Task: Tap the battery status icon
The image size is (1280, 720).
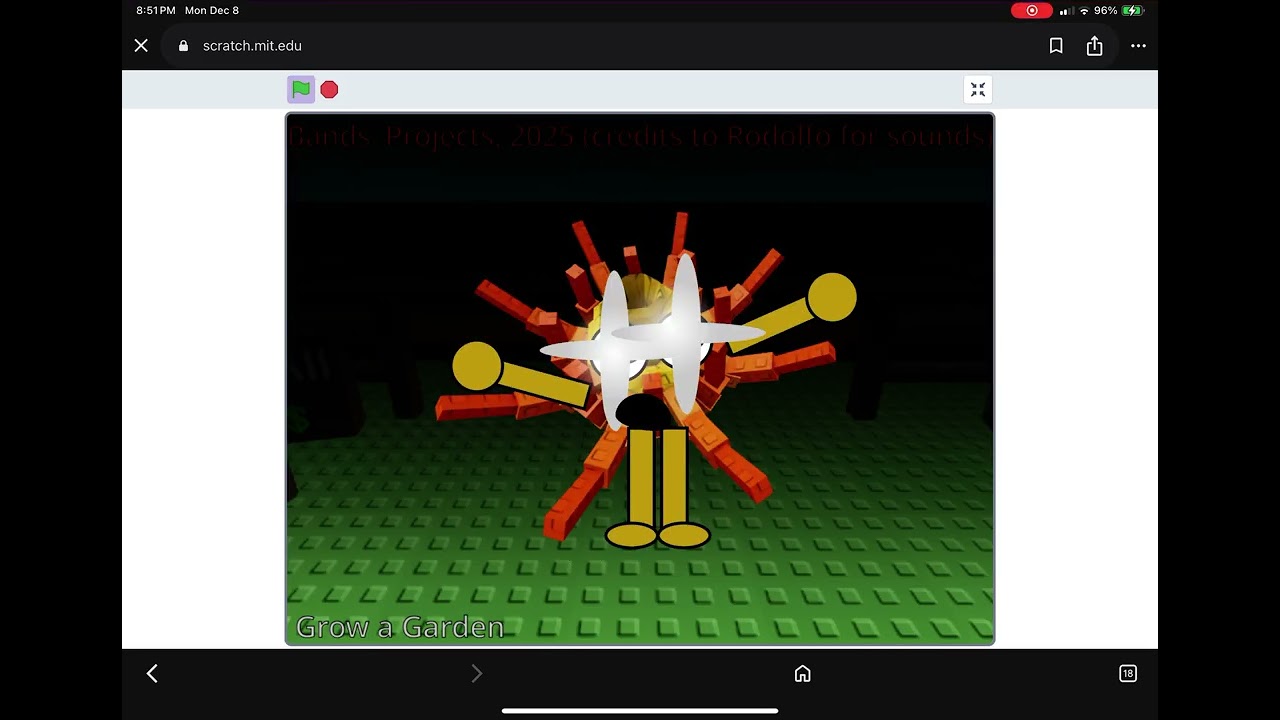Action: pos(1132,10)
